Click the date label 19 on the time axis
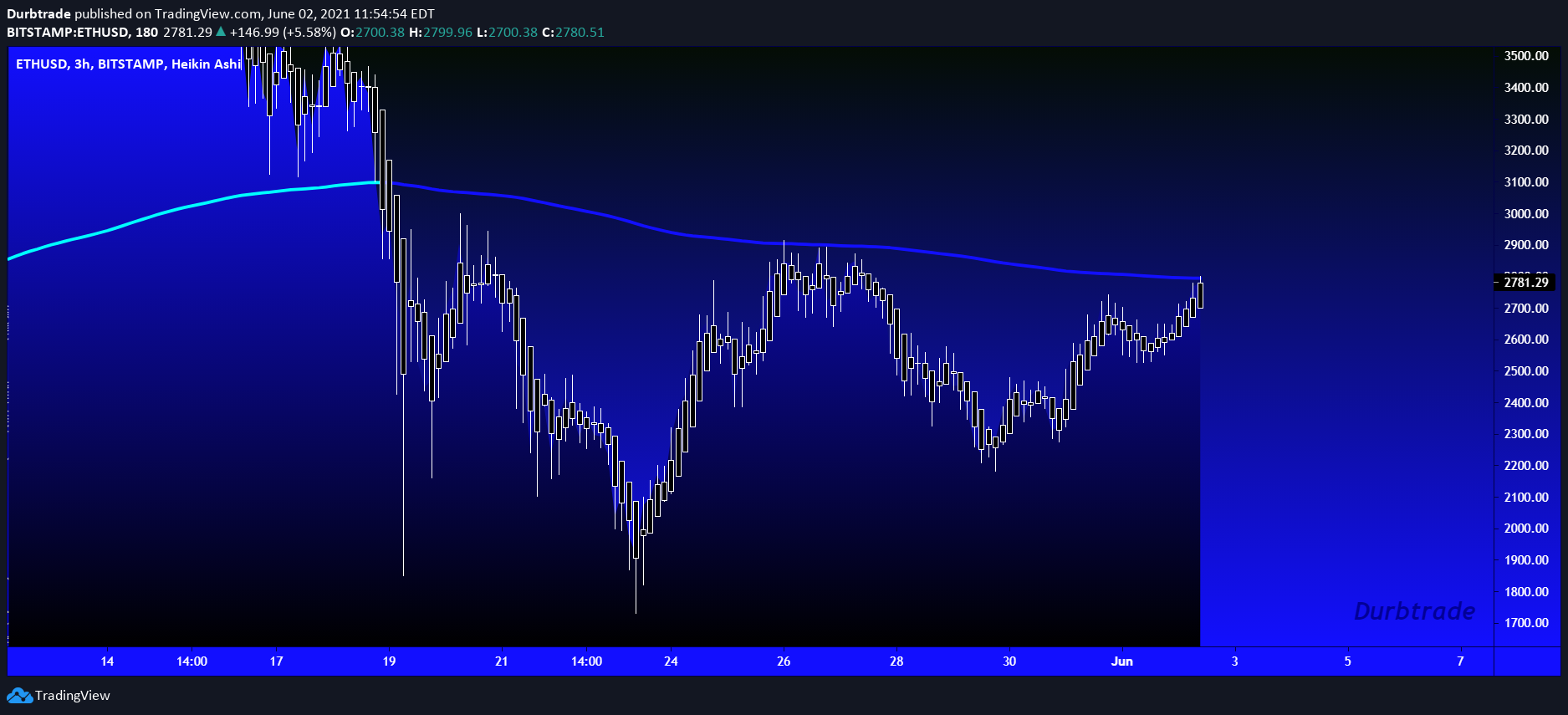 389,661
